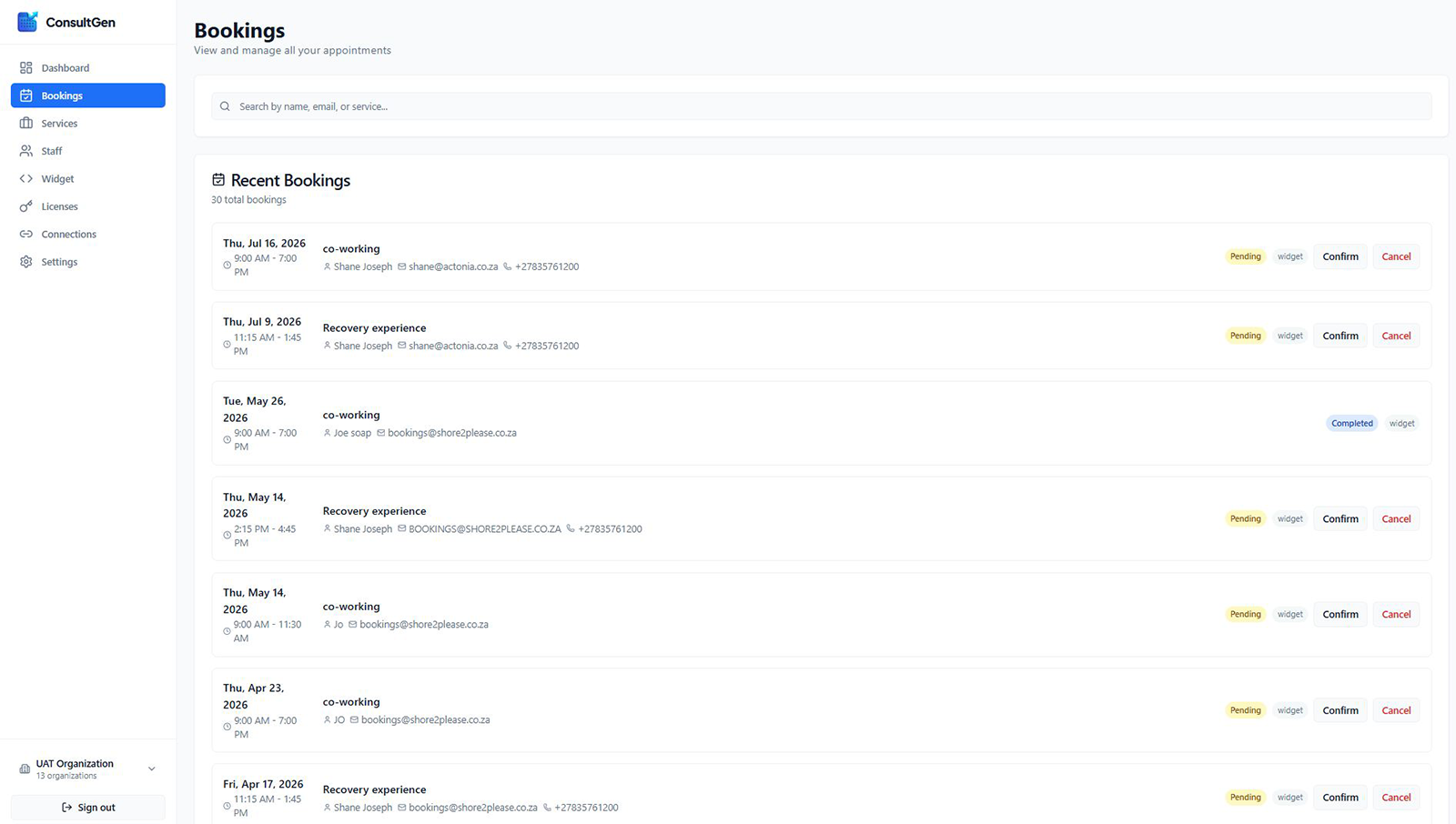Click the search magnifier icon
The width and height of the screenshot is (1456, 824).
tap(225, 106)
